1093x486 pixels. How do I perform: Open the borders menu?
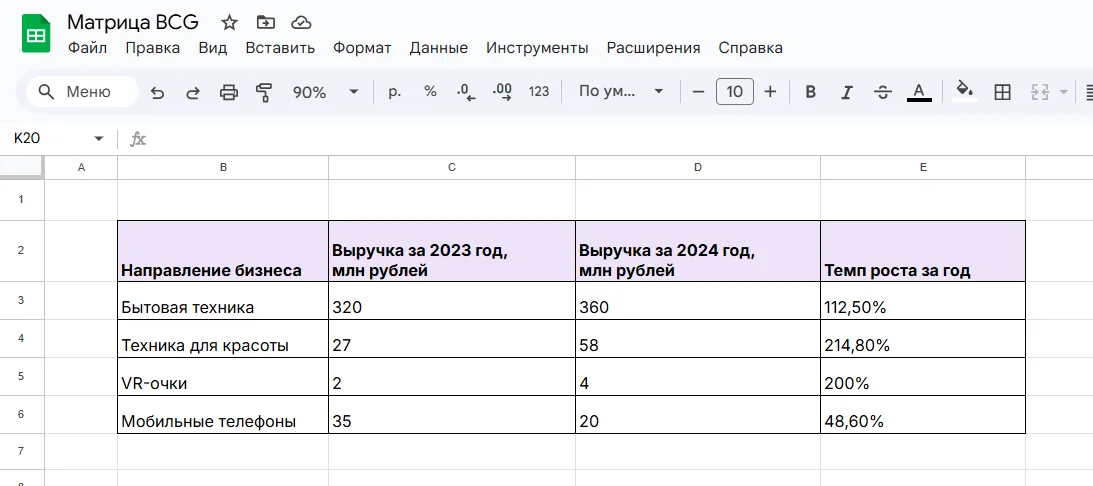1002,92
